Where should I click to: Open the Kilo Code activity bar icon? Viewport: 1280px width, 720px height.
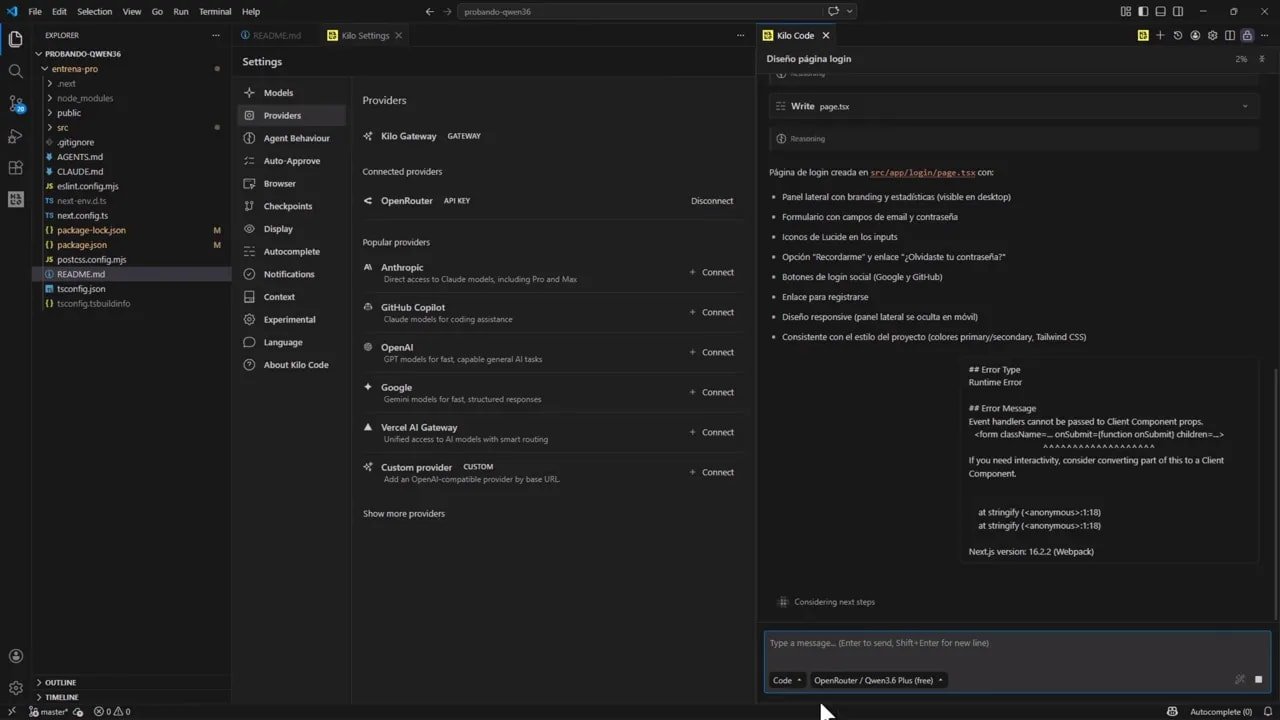15,199
